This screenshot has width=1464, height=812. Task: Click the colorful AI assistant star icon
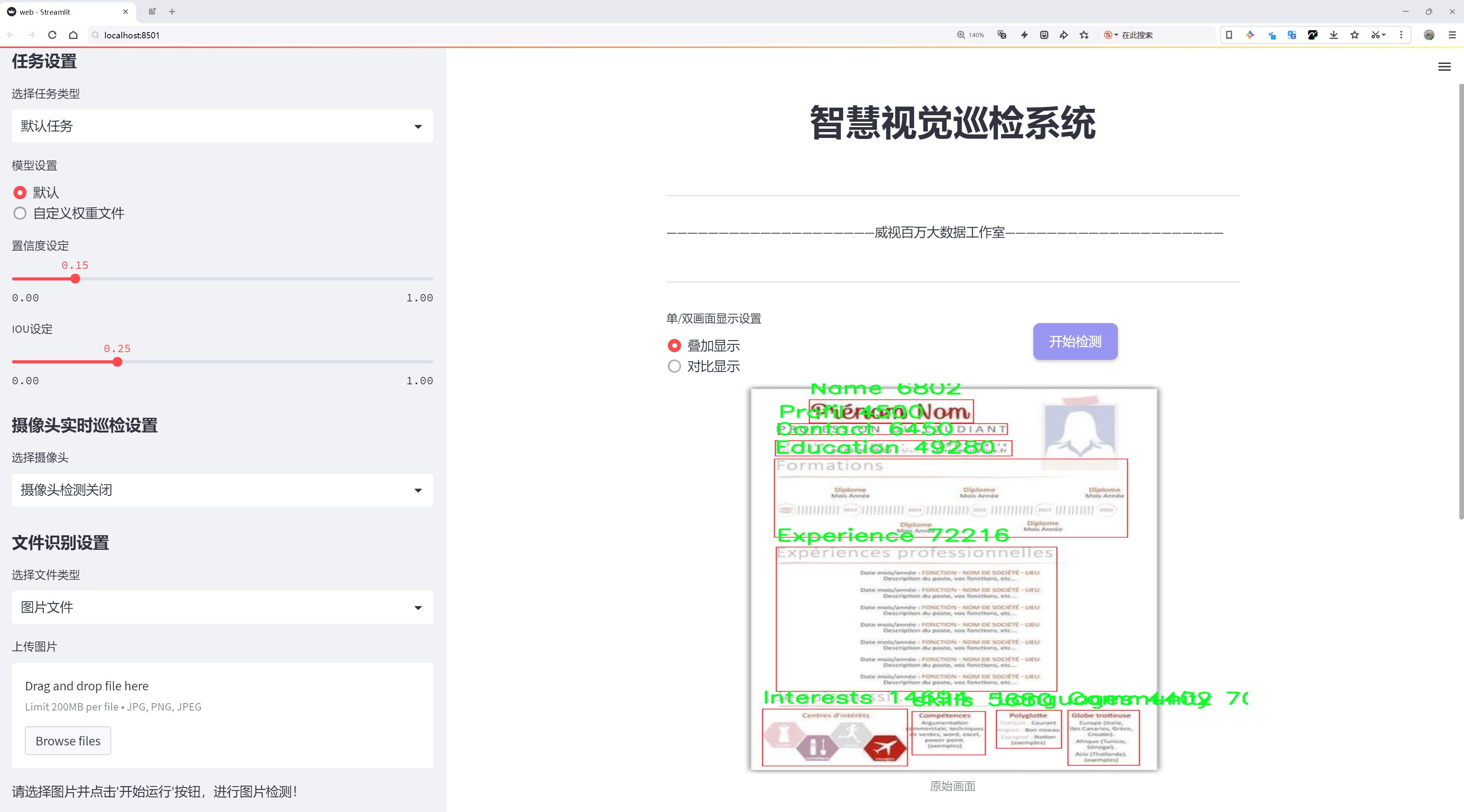[x=1250, y=35]
